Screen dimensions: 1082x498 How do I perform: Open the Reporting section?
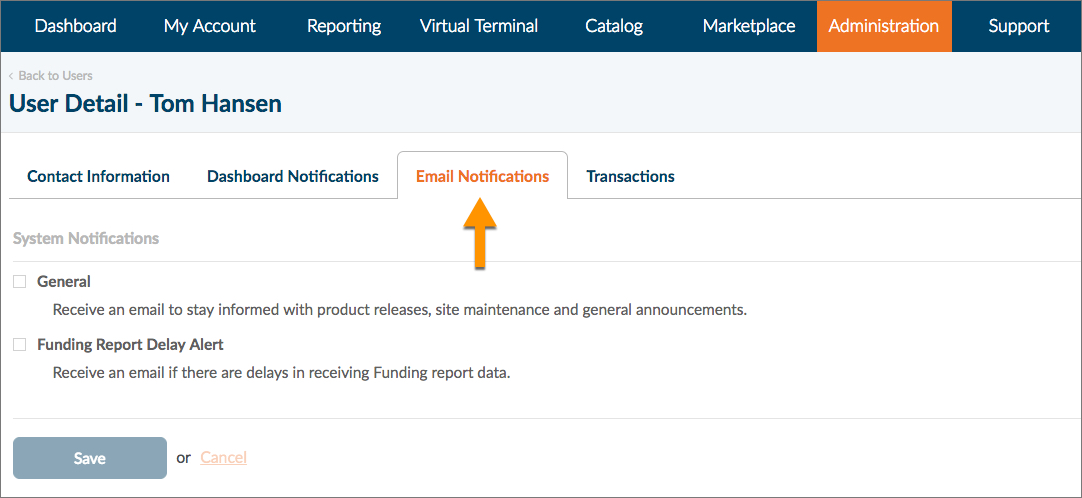344,26
